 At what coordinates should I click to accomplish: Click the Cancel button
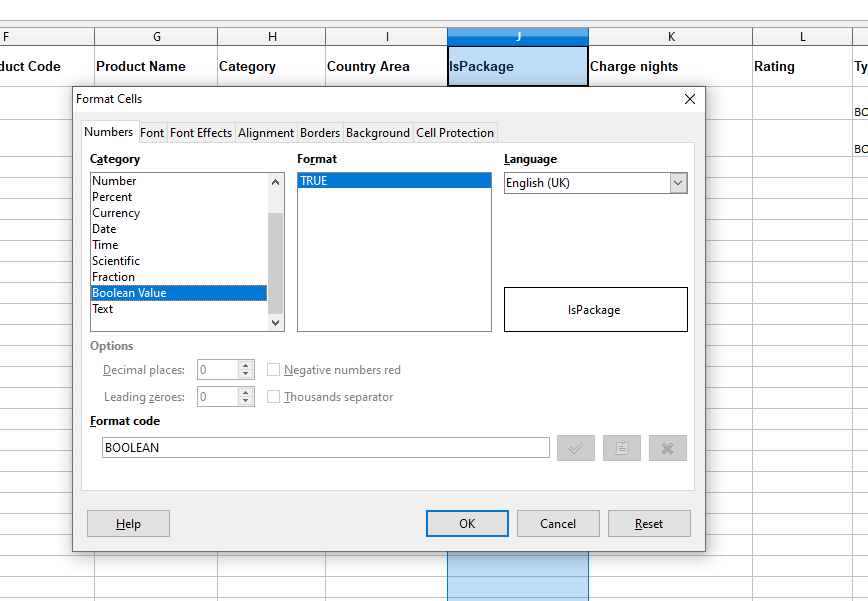tap(558, 524)
